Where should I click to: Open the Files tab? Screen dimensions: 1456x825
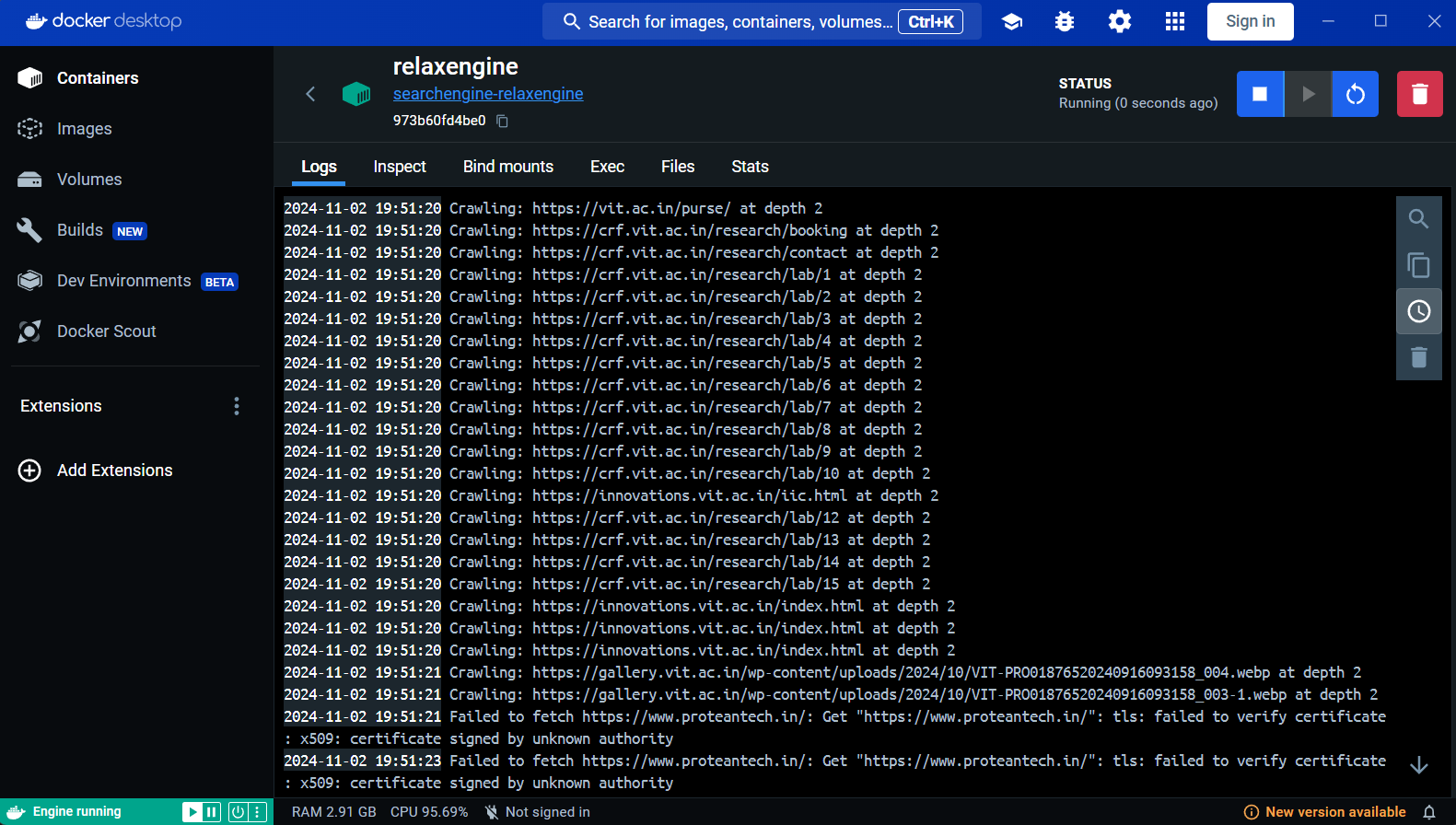click(678, 167)
